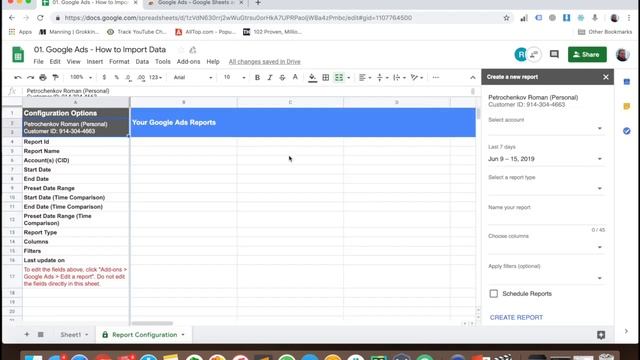
Task: Click the Redo toolbar icon
Action: click(30, 78)
